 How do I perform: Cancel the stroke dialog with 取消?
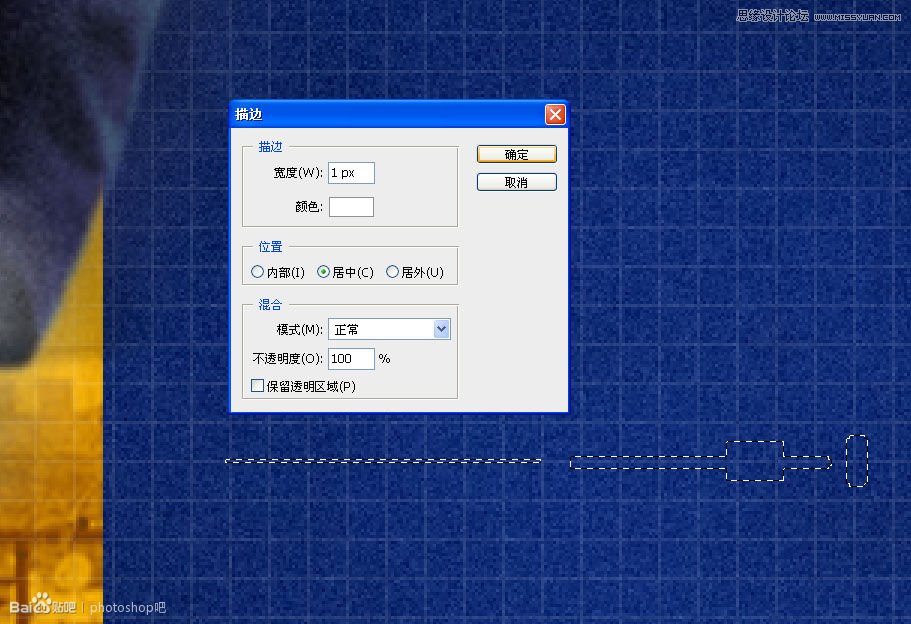(517, 182)
